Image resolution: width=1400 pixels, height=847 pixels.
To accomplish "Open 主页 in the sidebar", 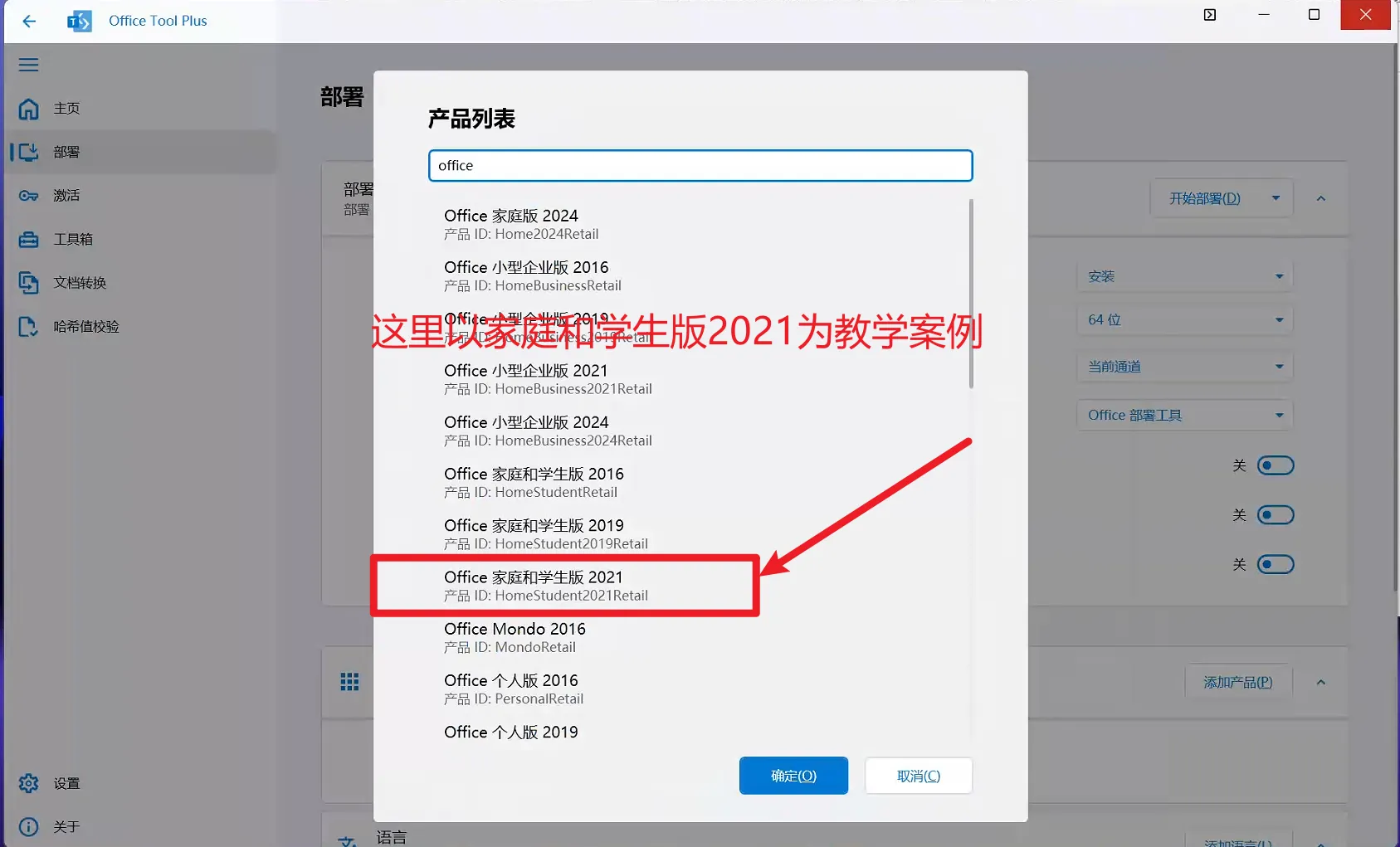I will pos(141,109).
